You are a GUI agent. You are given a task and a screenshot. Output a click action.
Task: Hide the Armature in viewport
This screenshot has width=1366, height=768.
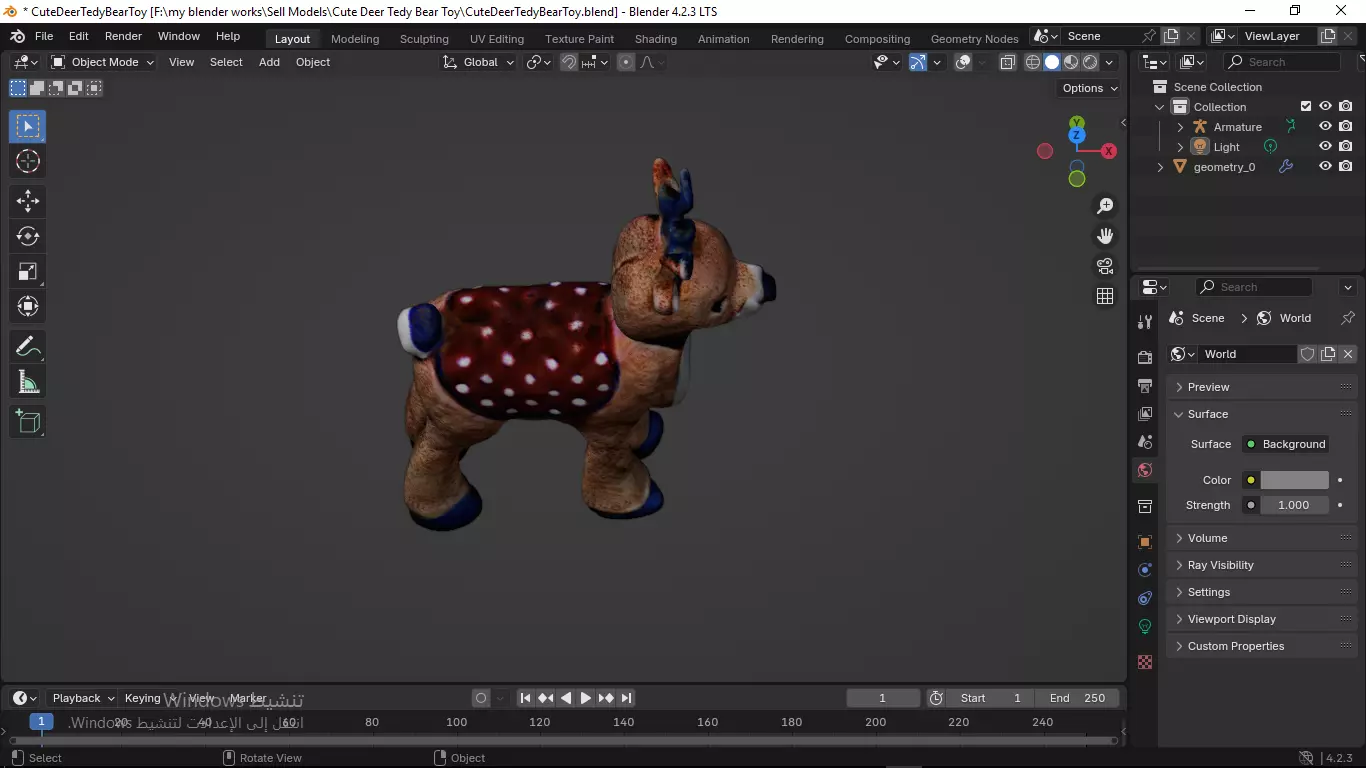tap(1325, 127)
